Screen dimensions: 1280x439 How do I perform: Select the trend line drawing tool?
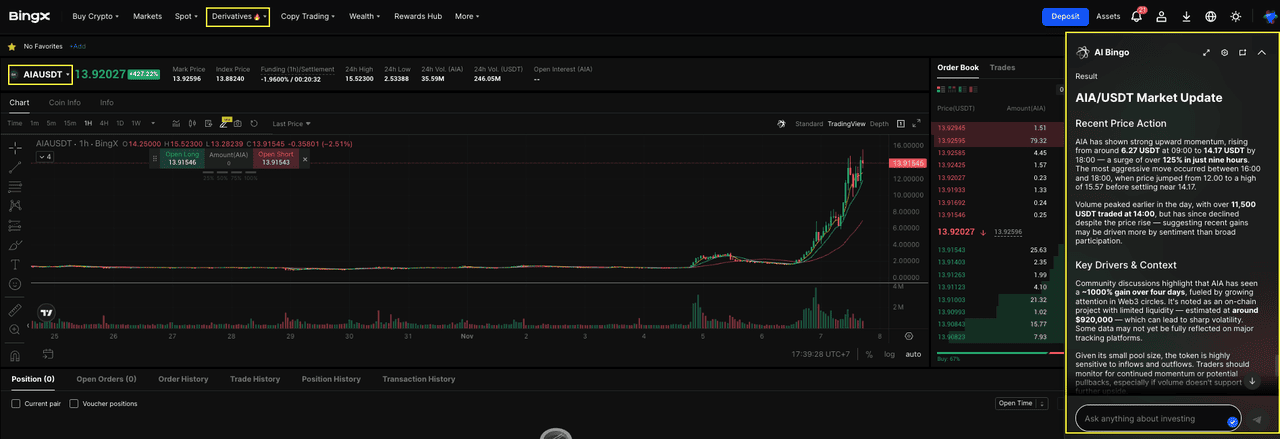tap(15, 167)
